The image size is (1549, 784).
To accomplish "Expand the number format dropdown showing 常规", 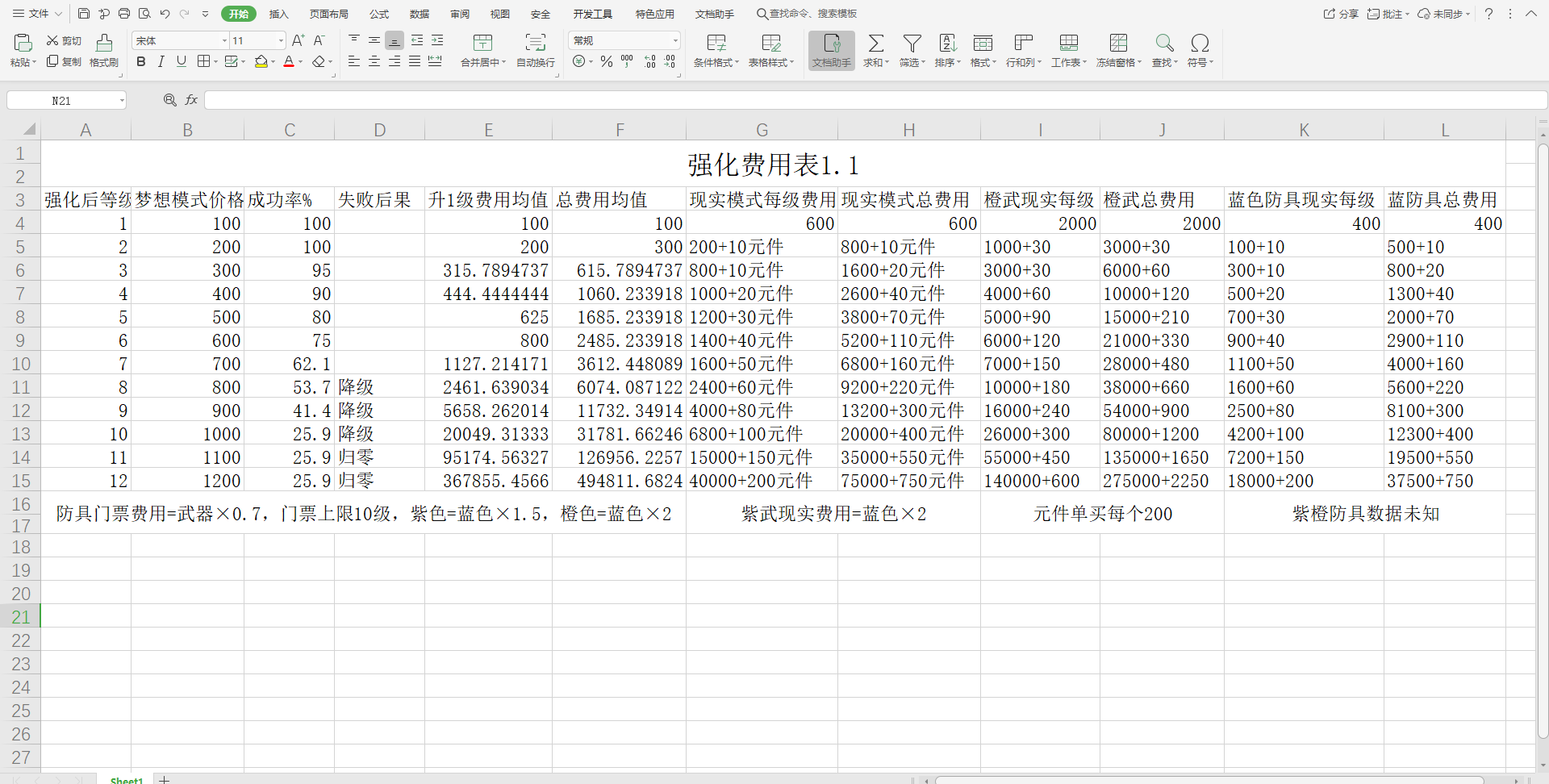I will [675, 40].
